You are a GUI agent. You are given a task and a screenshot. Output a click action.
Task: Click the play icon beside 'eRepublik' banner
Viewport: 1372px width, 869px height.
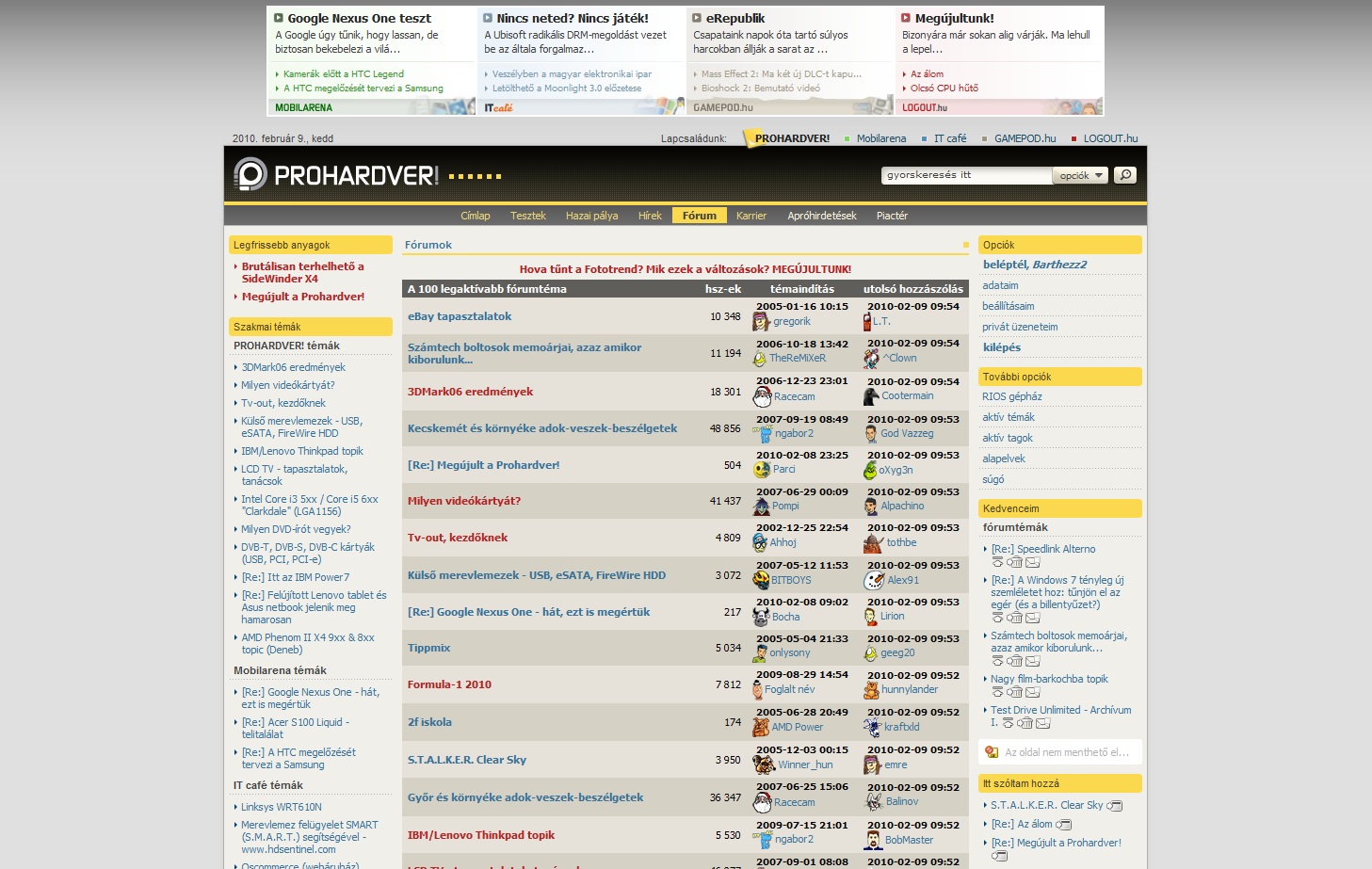tap(697, 18)
